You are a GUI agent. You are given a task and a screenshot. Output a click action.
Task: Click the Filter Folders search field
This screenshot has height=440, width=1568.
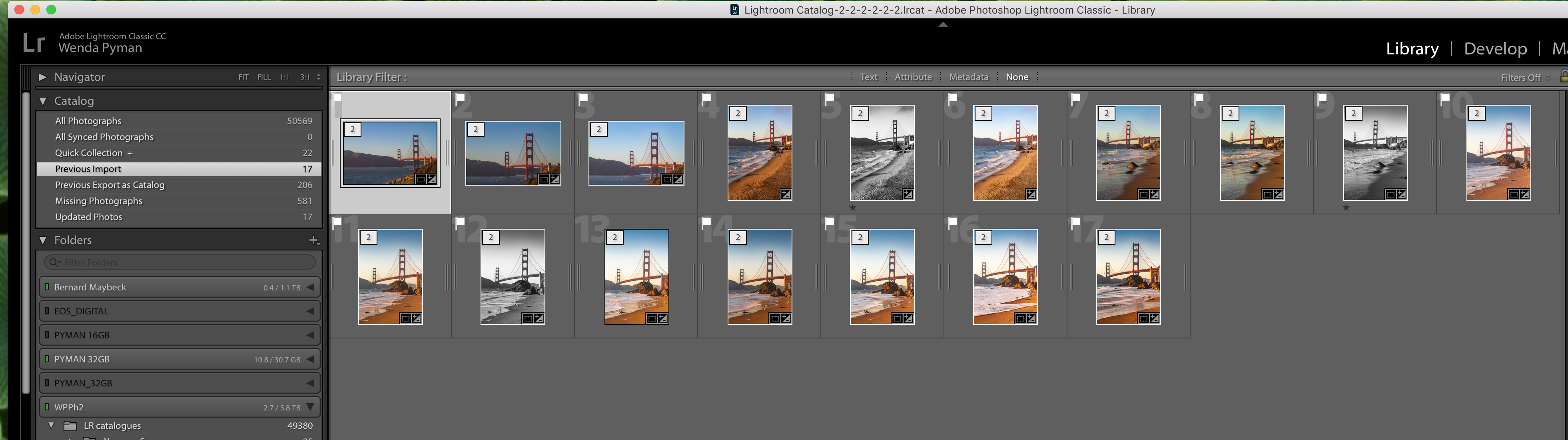[x=183, y=262]
